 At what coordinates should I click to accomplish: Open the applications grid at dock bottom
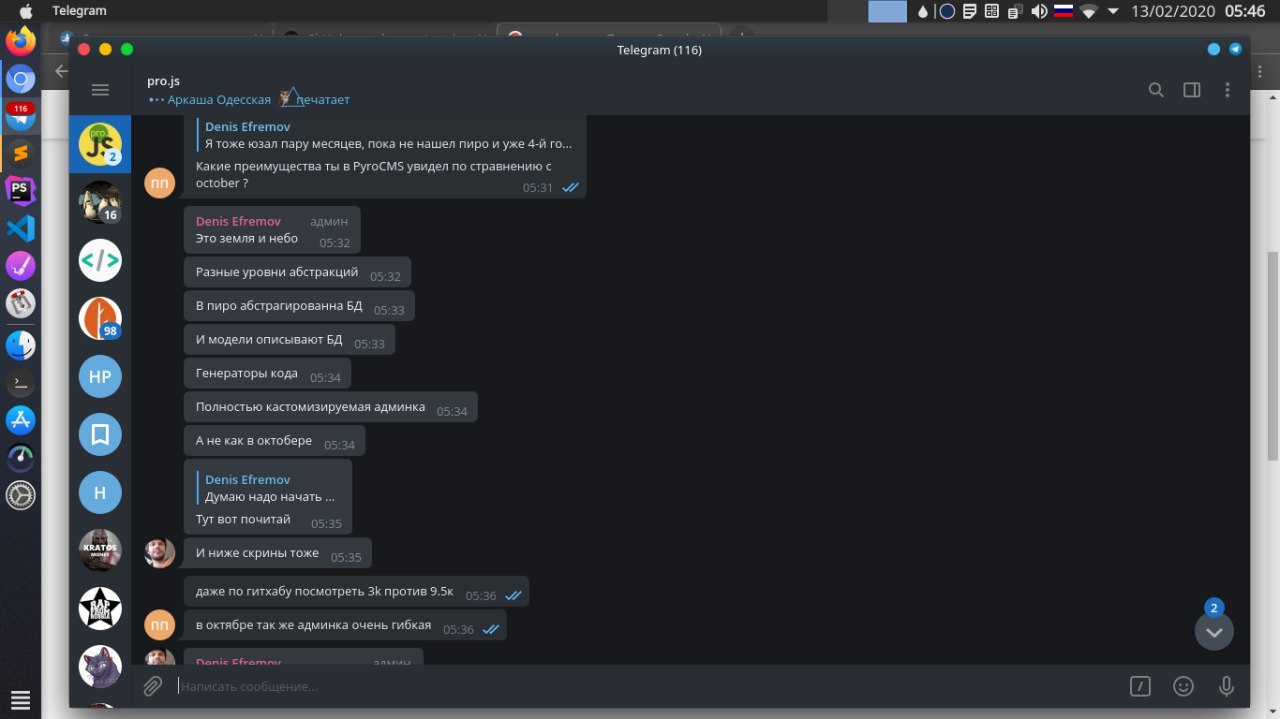point(20,700)
